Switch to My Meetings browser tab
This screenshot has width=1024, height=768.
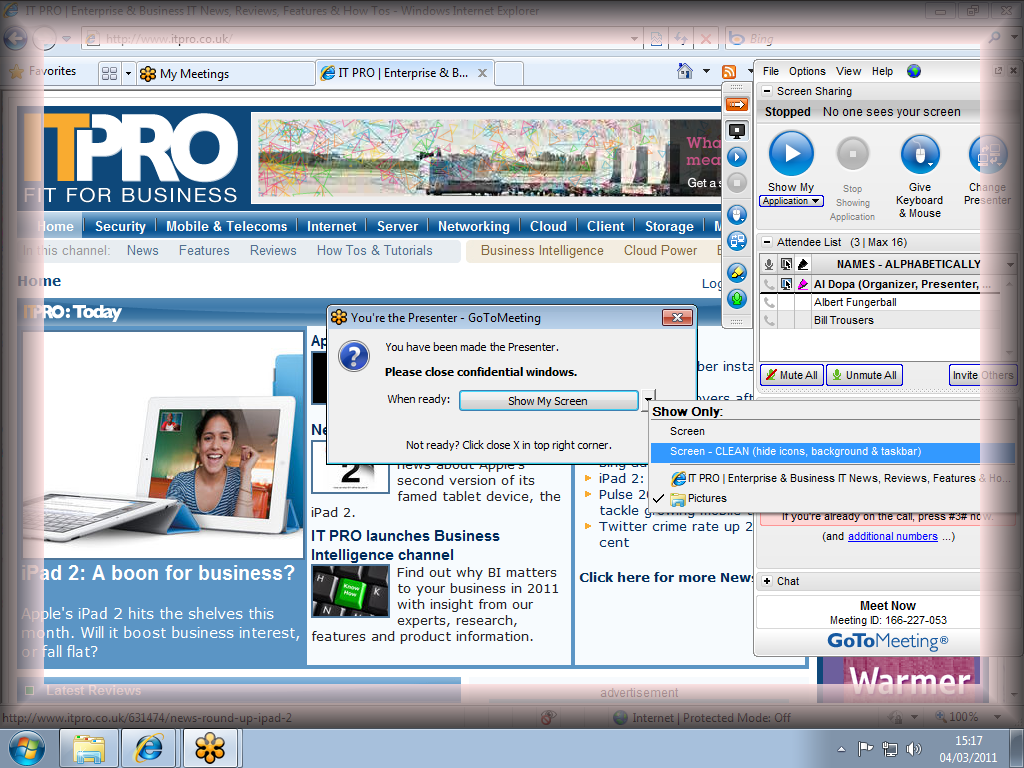click(226, 73)
